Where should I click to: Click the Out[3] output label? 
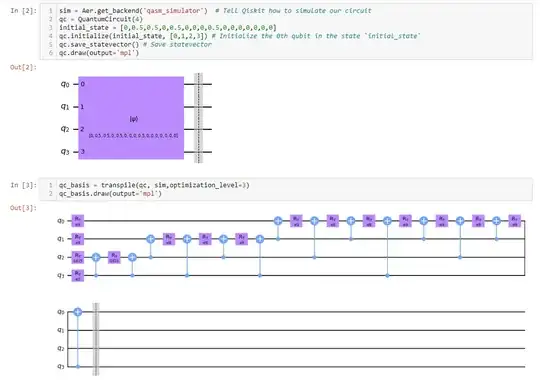pyautogui.click(x=23, y=208)
